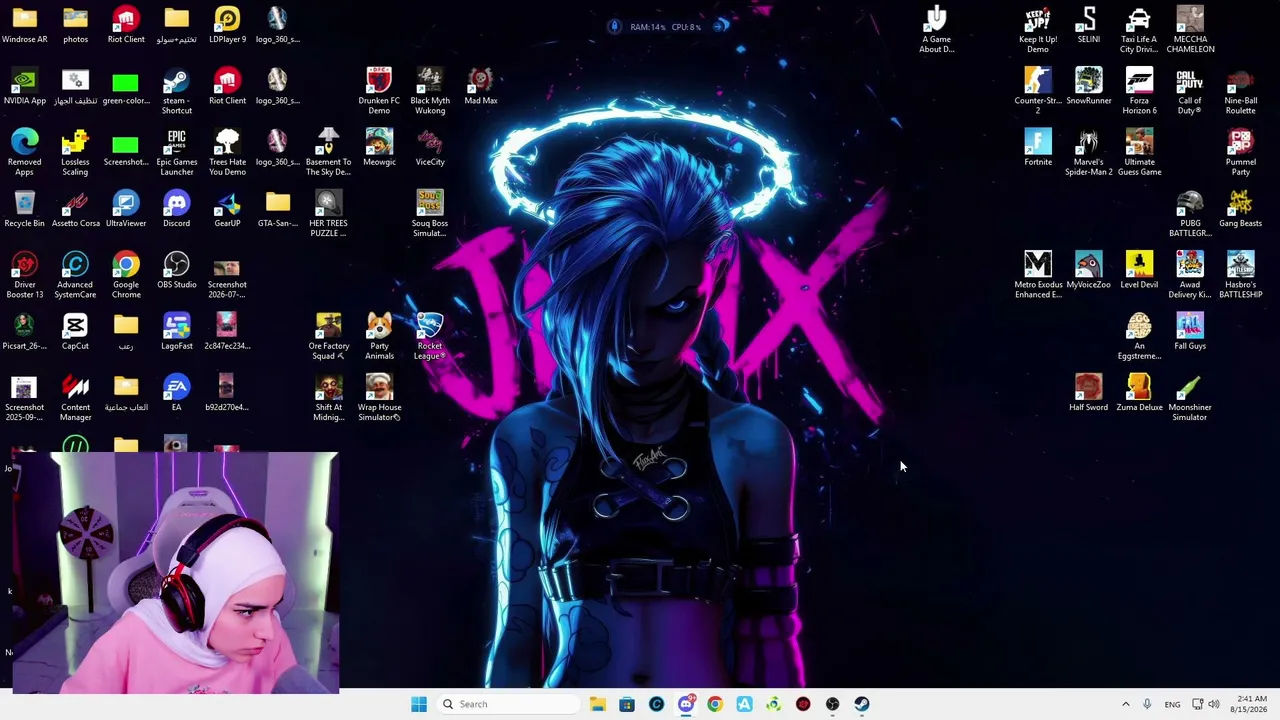Open PUBG BATTLEGROUNDS
This screenshot has height=720, width=1280.
pyautogui.click(x=1190, y=214)
